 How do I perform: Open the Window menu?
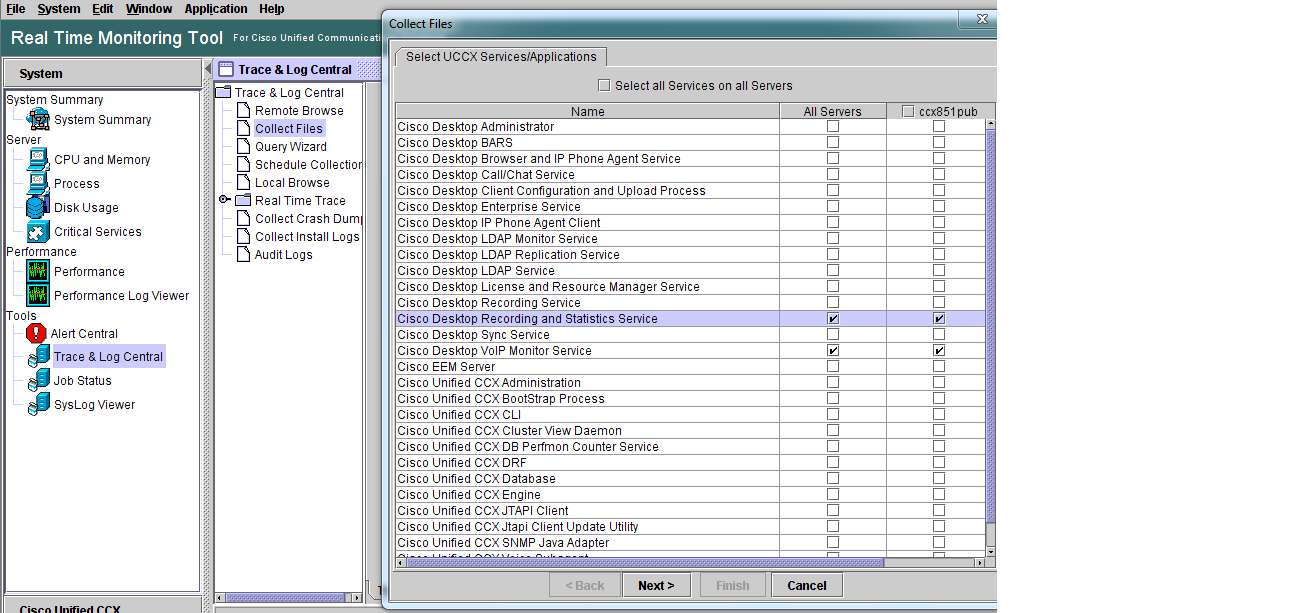click(149, 9)
